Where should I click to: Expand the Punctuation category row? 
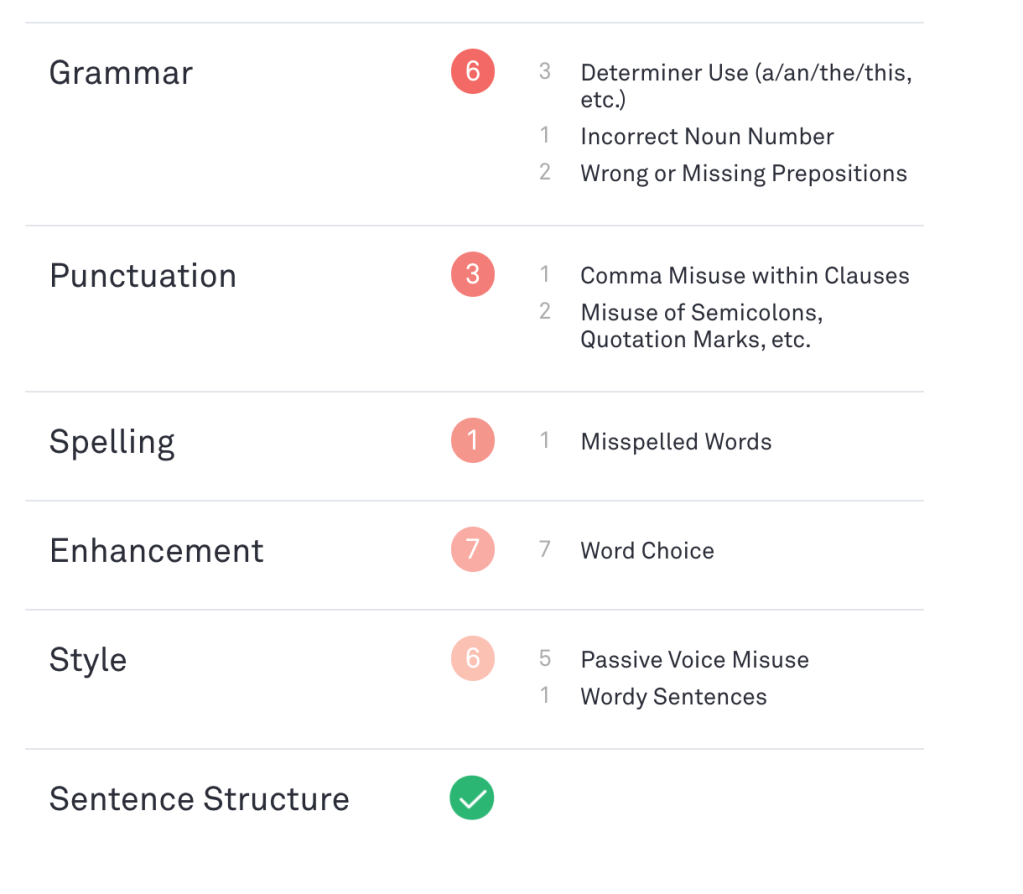click(x=143, y=276)
